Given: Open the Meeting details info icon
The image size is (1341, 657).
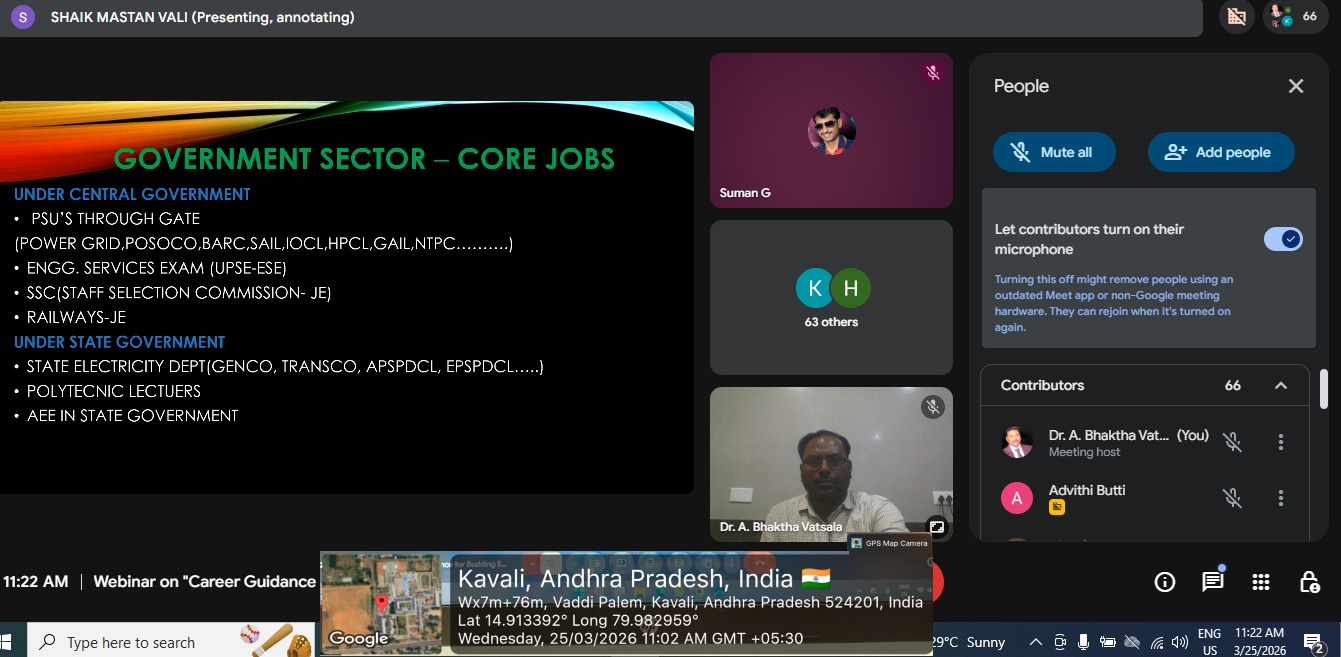Looking at the screenshot, I should (1165, 582).
